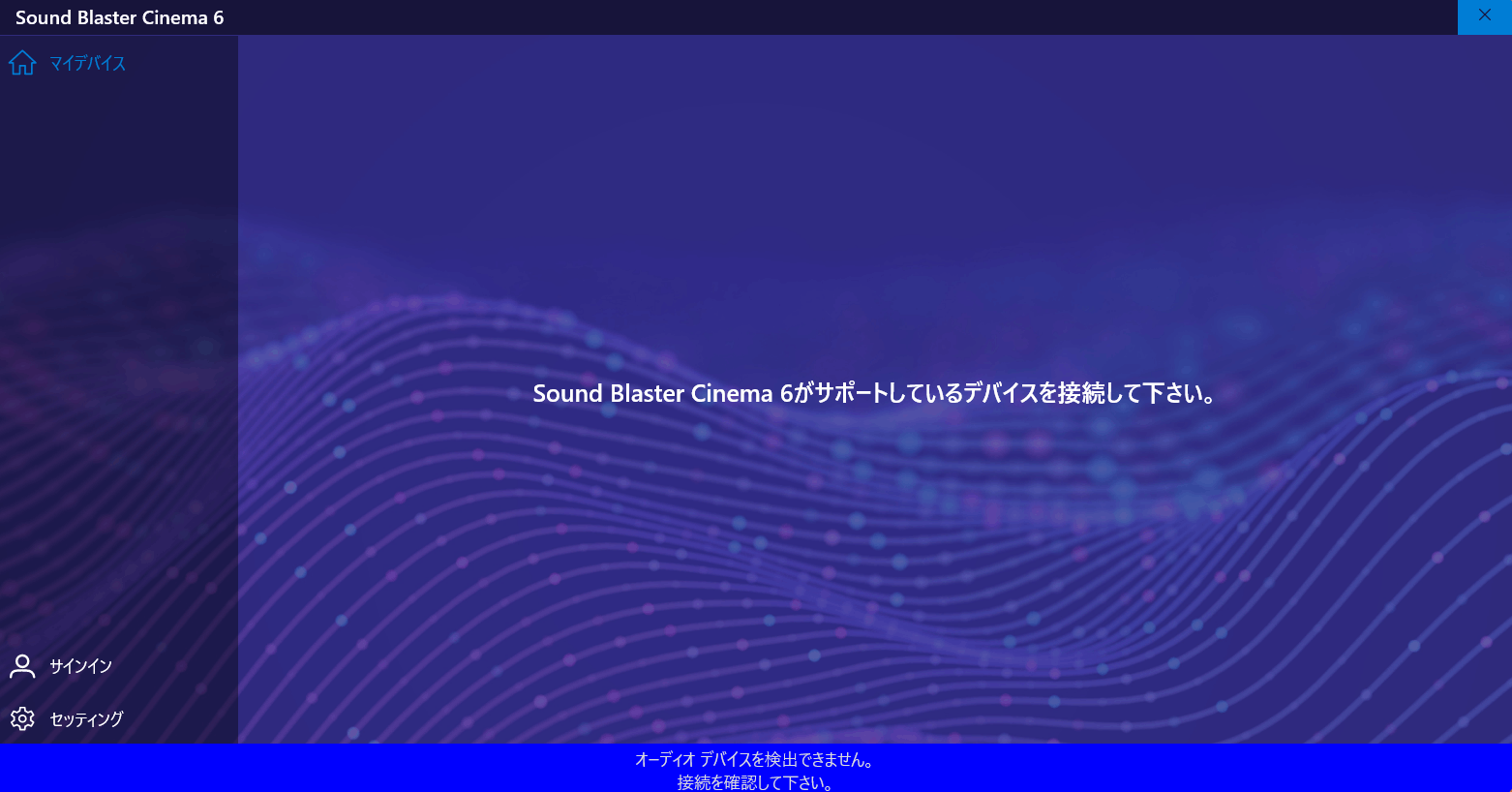Click the home icon beside マイデバイス
The image size is (1512, 792).
tap(22, 63)
